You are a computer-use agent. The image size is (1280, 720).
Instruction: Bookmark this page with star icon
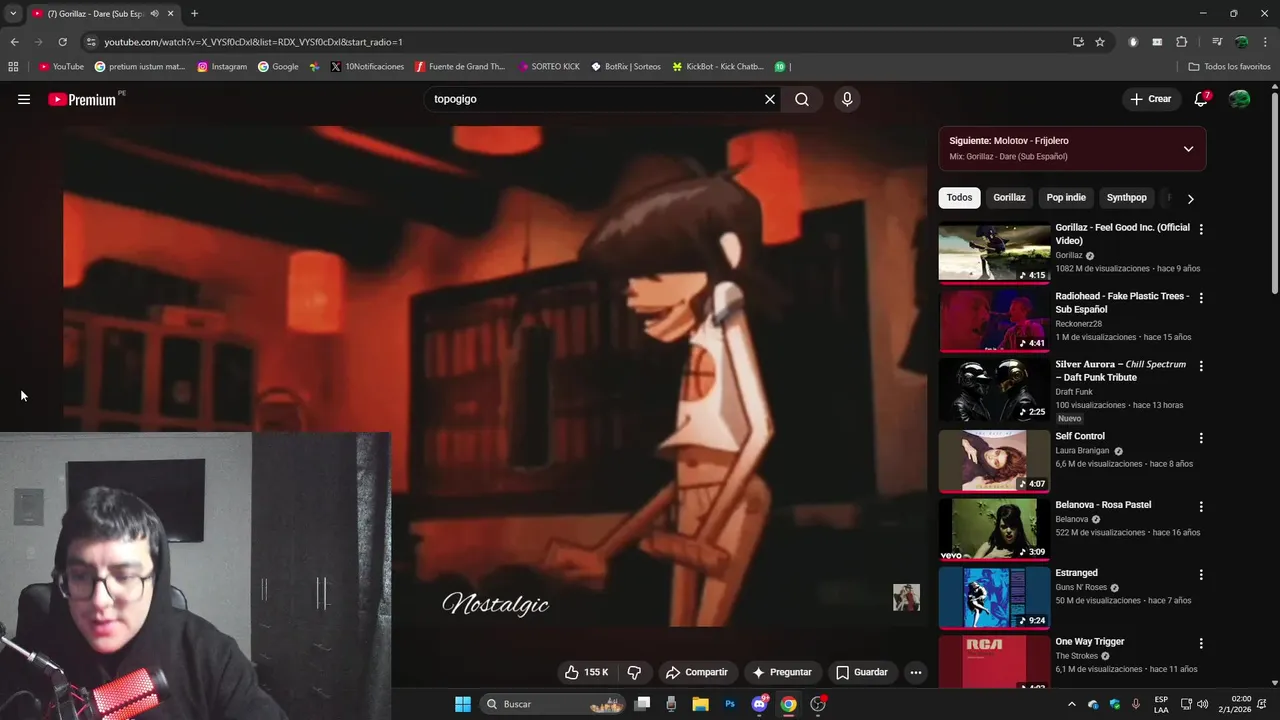(x=1100, y=42)
